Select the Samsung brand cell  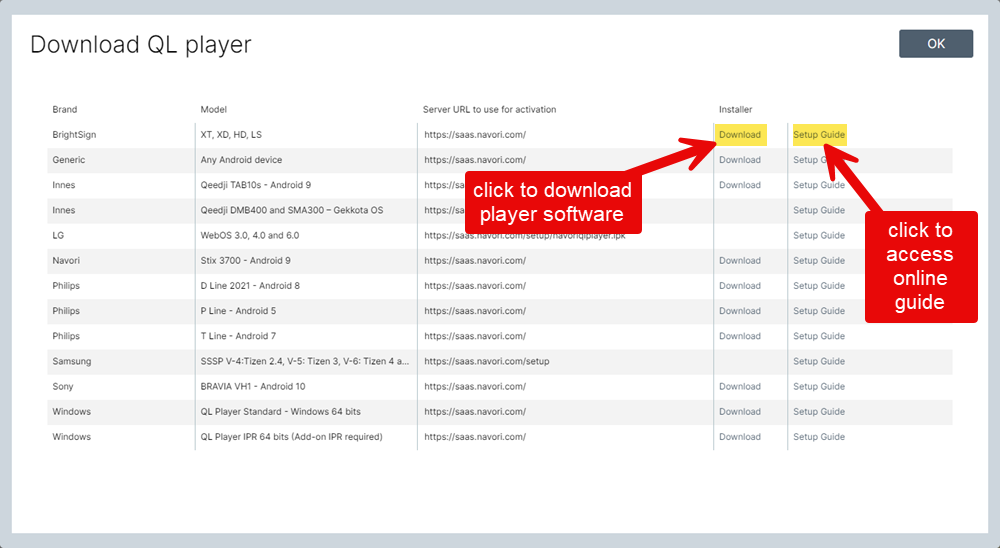coord(71,361)
